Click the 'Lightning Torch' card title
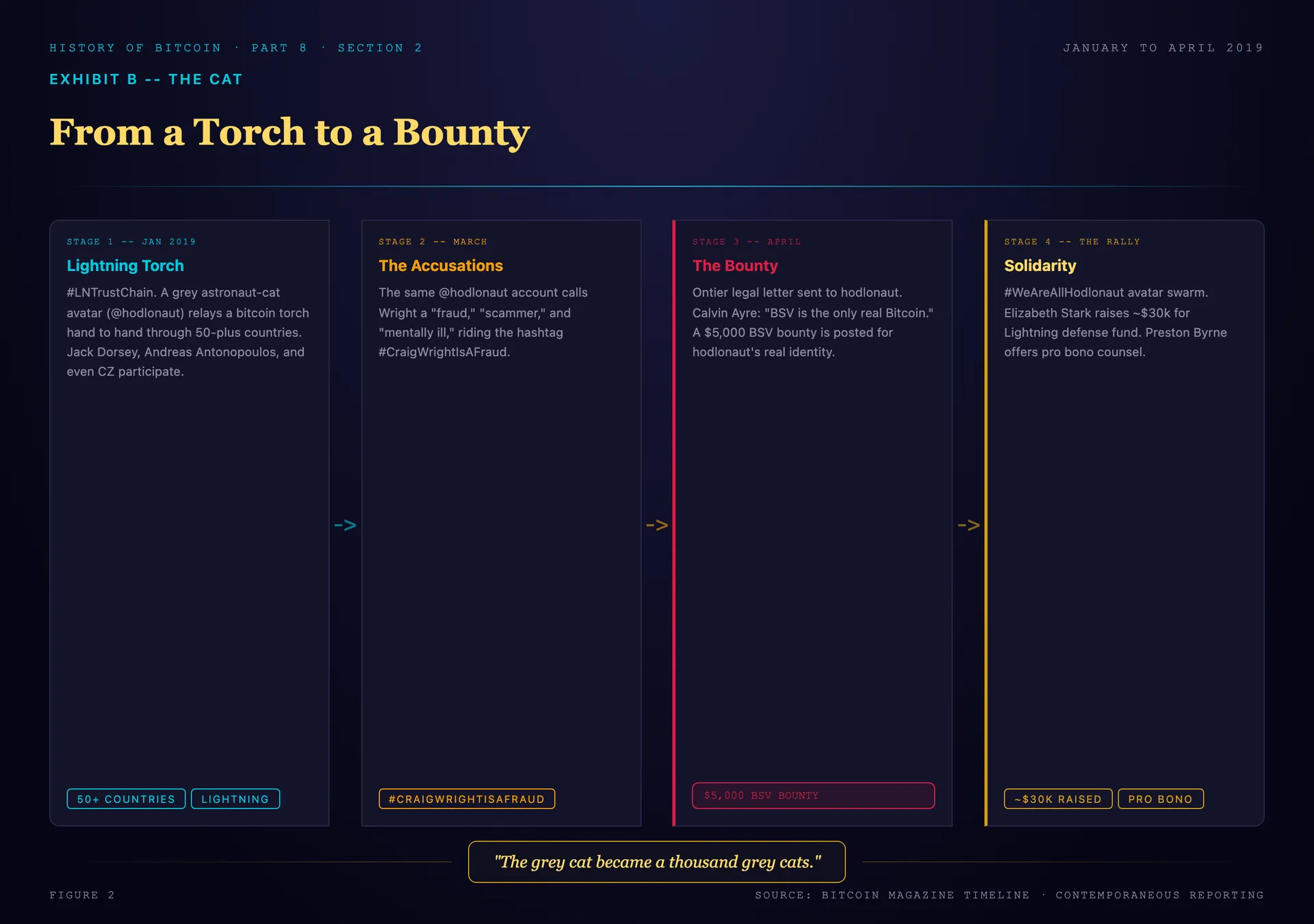 point(125,266)
